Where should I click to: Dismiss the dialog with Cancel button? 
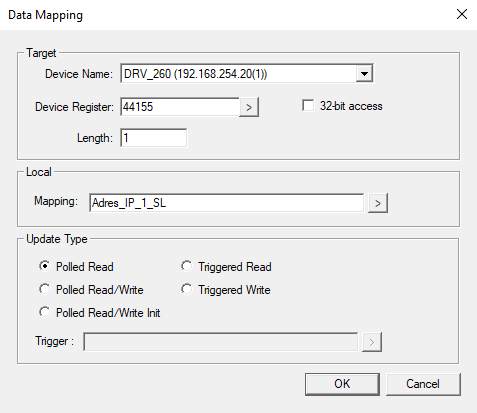click(x=423, y=384)
